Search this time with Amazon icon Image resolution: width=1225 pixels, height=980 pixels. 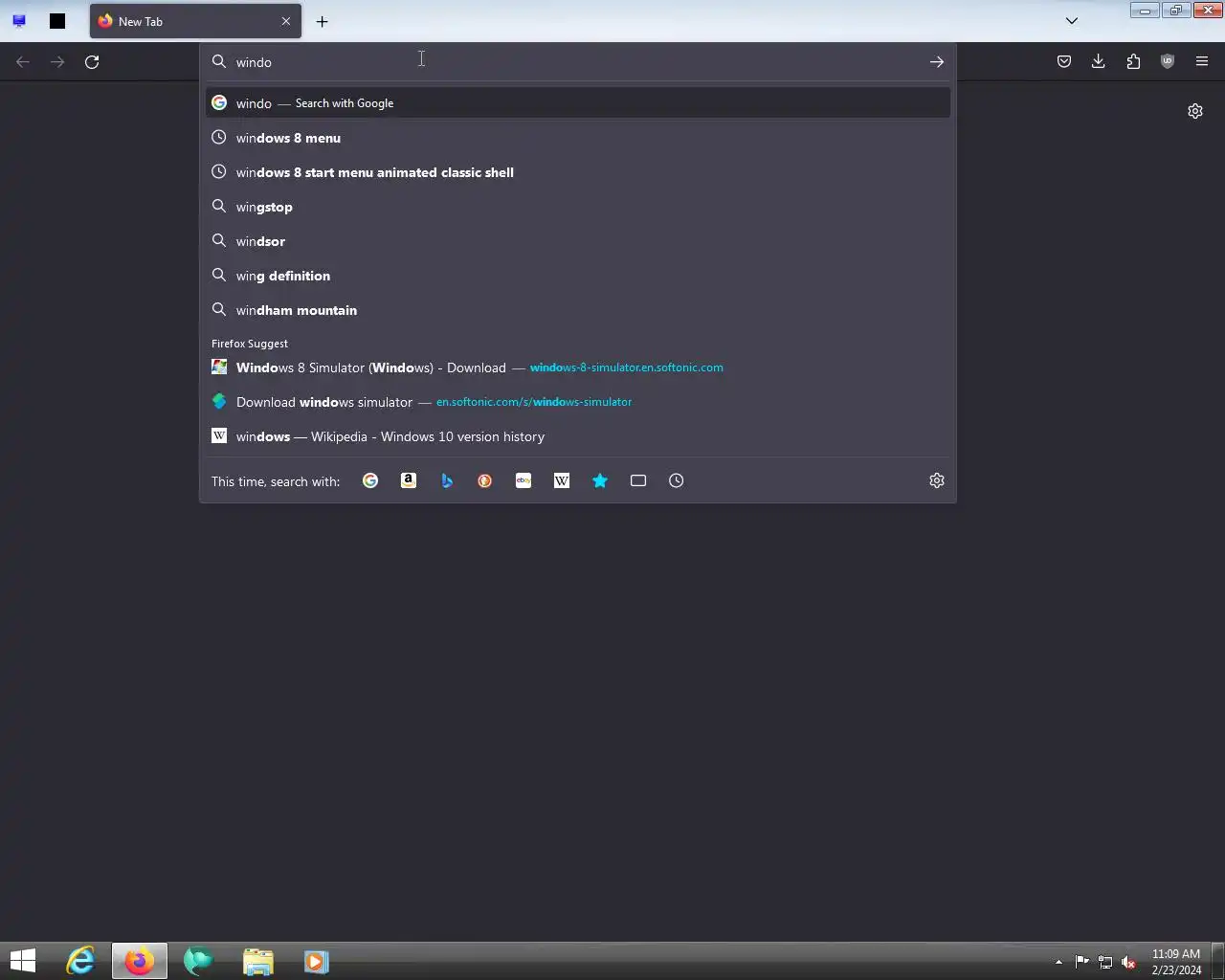tap(409, 480)
